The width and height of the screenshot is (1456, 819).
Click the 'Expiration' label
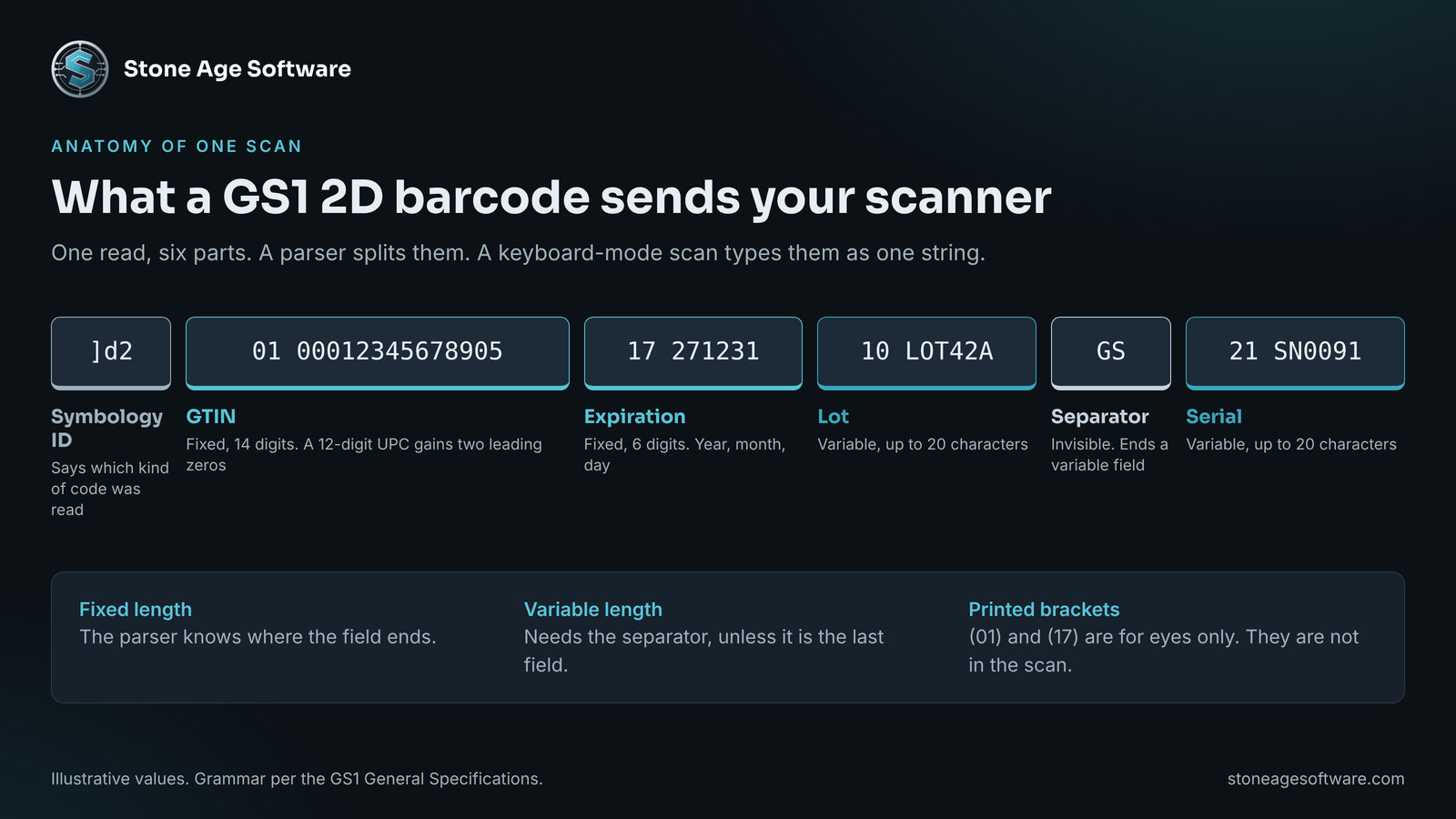tap(634, 417)
